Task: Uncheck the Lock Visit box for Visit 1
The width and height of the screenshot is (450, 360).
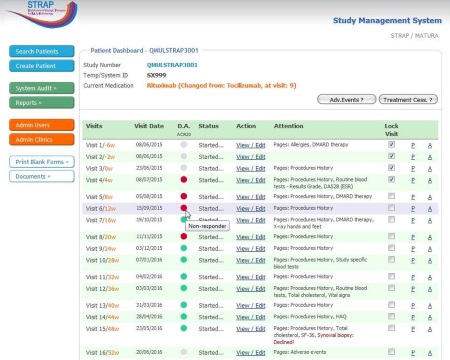Action: pos(392,144)
